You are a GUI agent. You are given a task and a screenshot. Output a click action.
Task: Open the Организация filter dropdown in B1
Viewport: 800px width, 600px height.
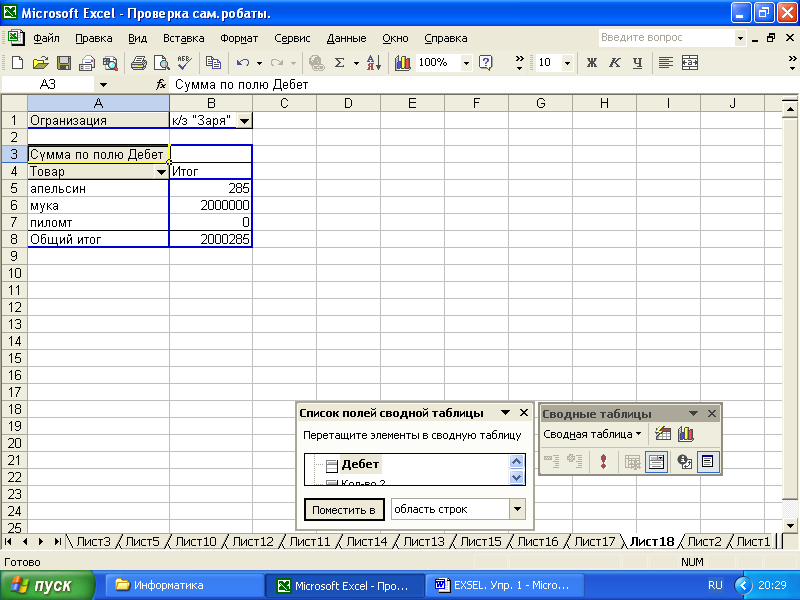coord(244,121)
